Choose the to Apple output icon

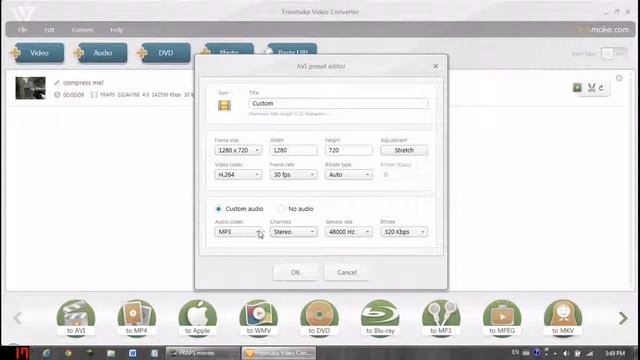coord(198,318)
